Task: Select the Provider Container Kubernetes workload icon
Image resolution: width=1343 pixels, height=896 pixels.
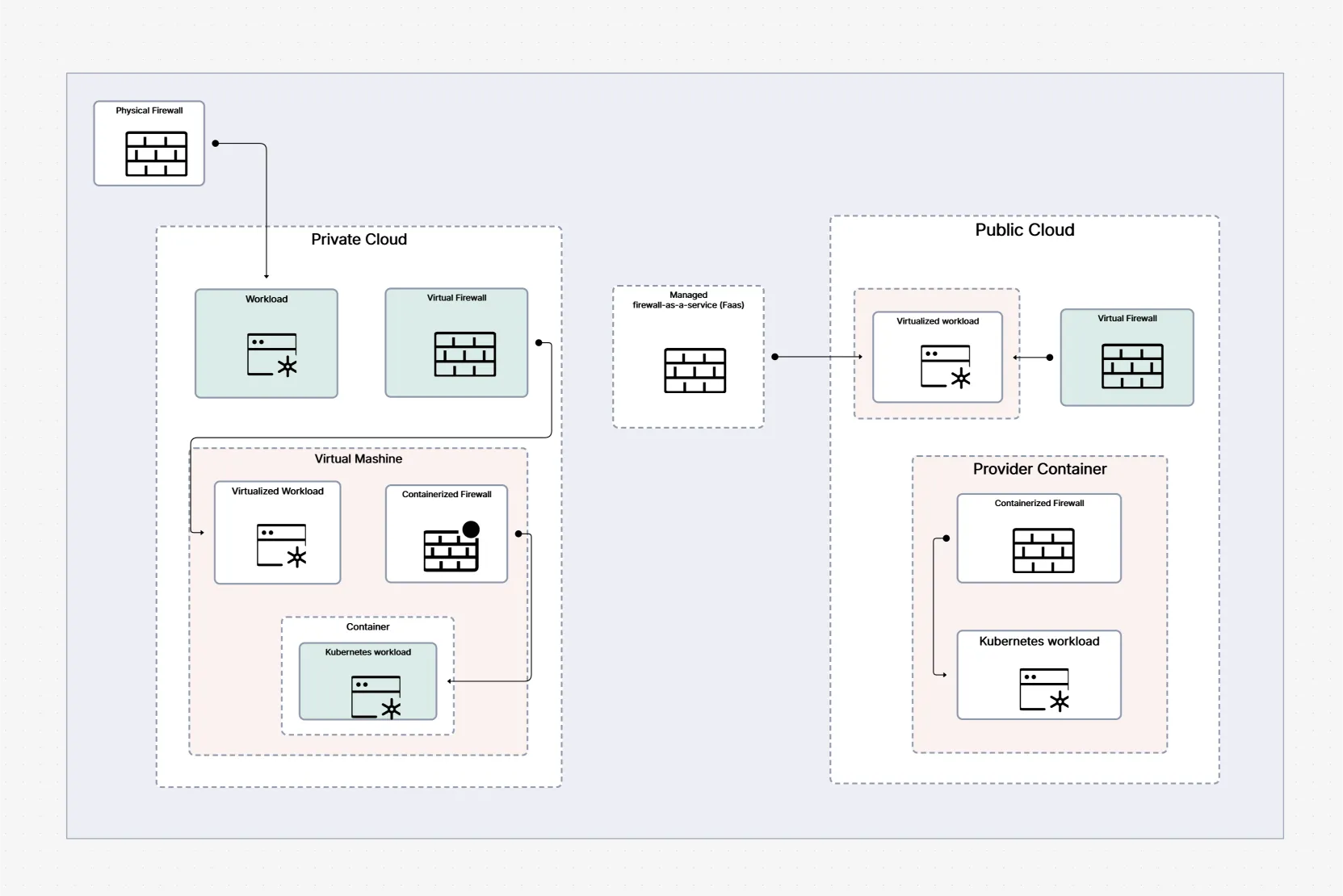Action: pos(1044,690)
